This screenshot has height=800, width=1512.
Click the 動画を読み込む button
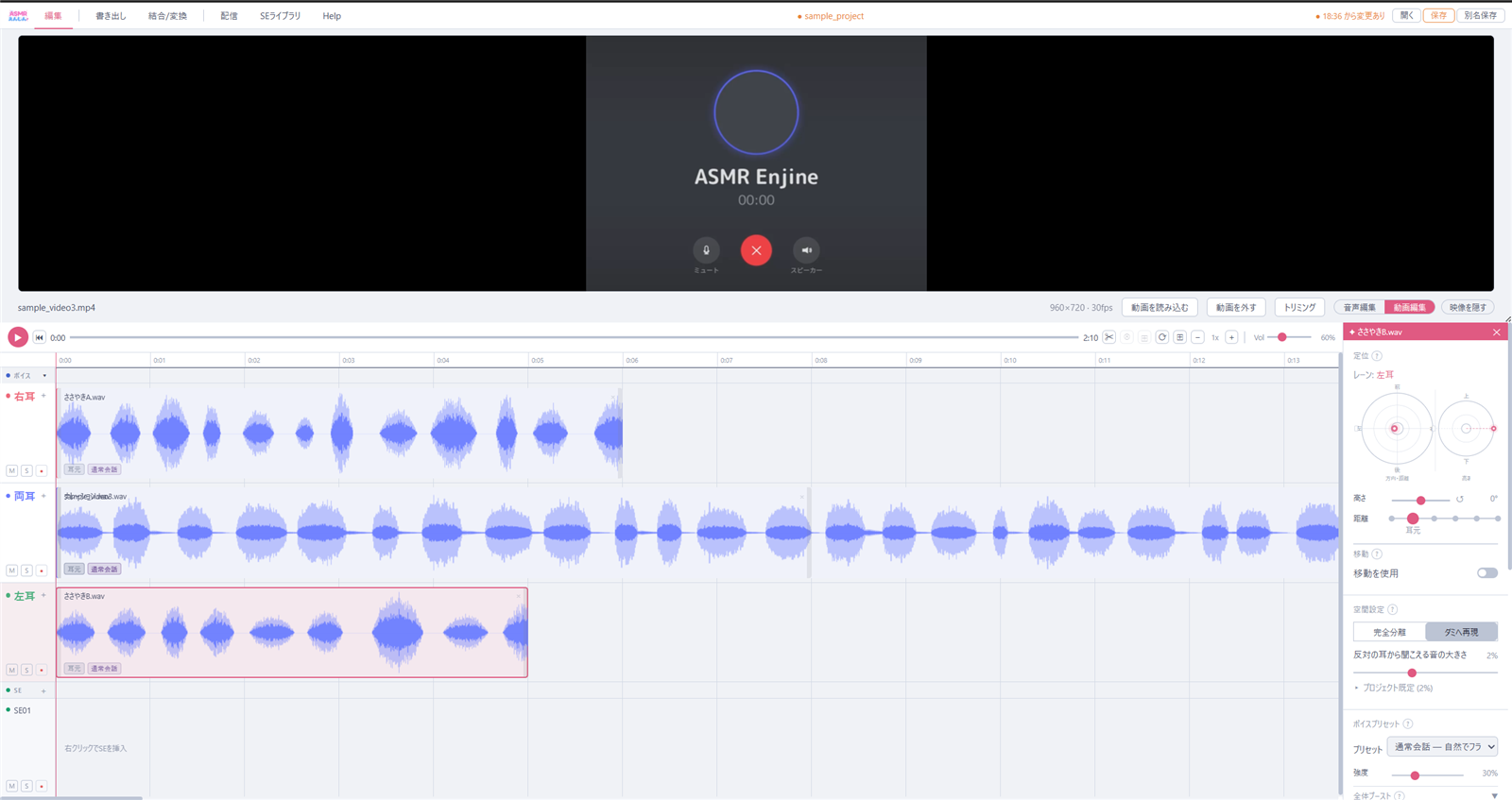[1160, 307]
